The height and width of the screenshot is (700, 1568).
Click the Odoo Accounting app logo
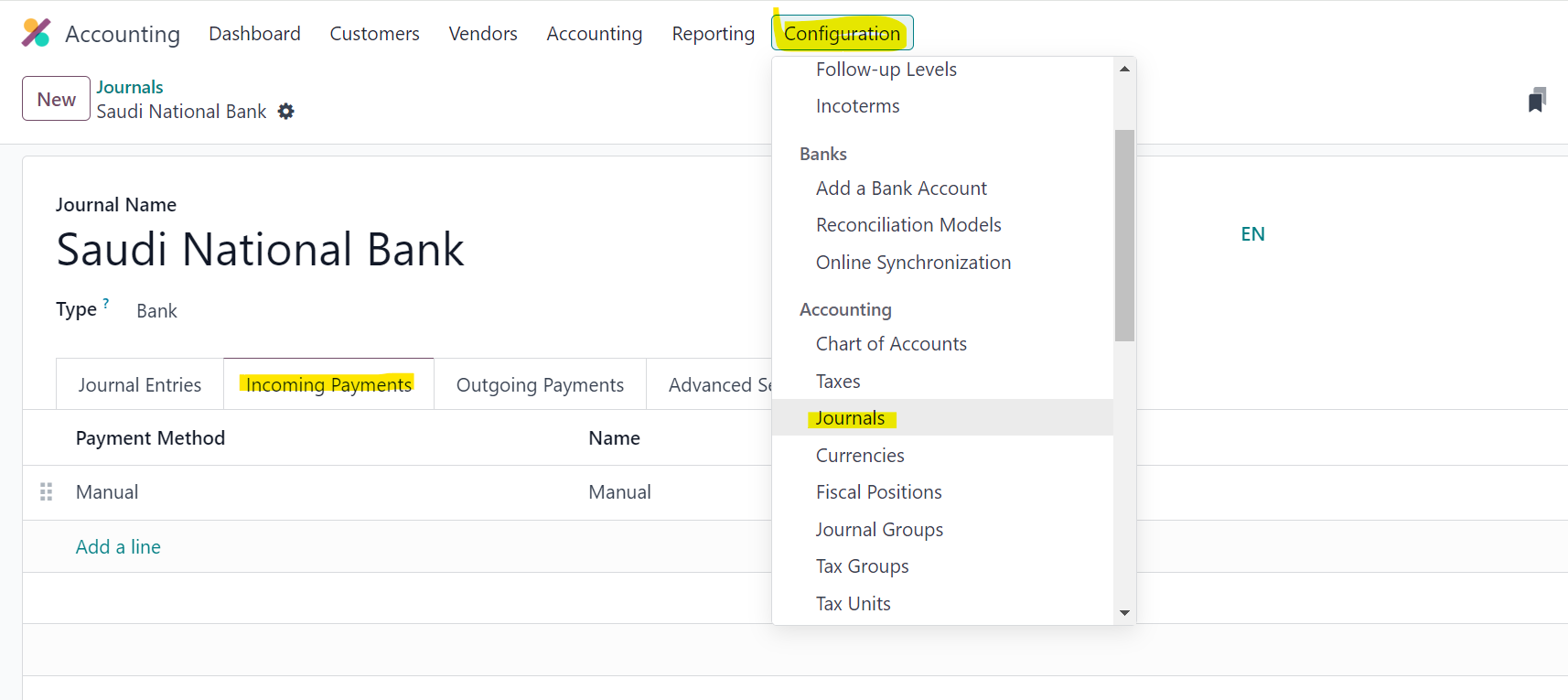pos(37,33)
